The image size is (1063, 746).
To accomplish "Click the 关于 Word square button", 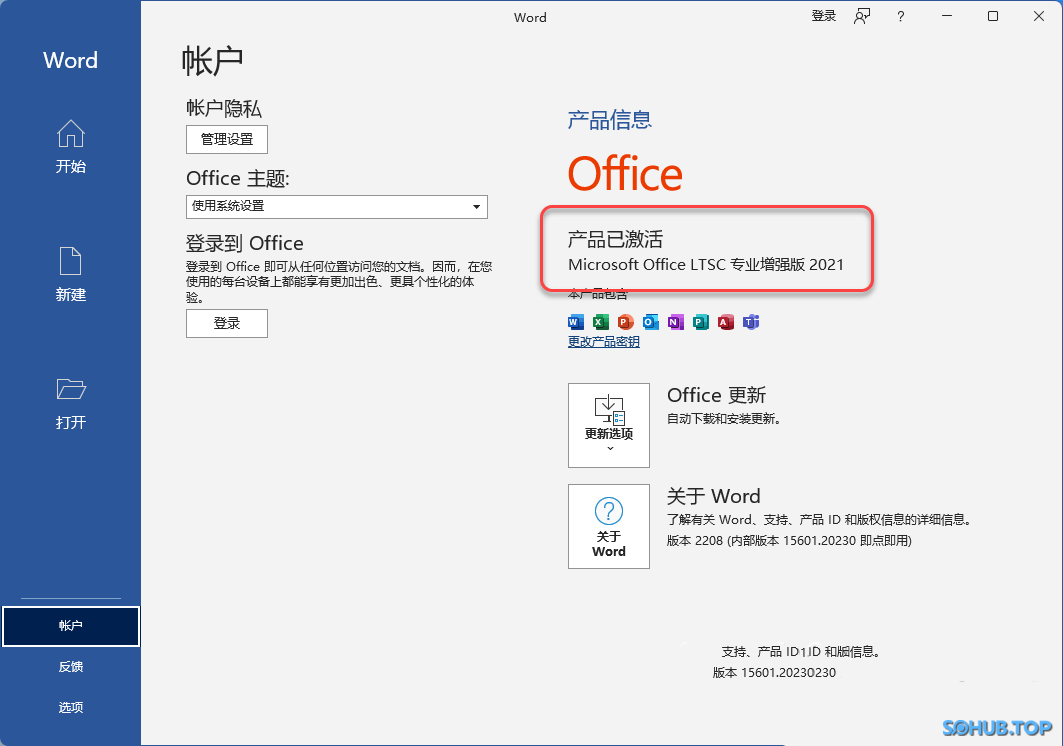I will click(609, 526).
